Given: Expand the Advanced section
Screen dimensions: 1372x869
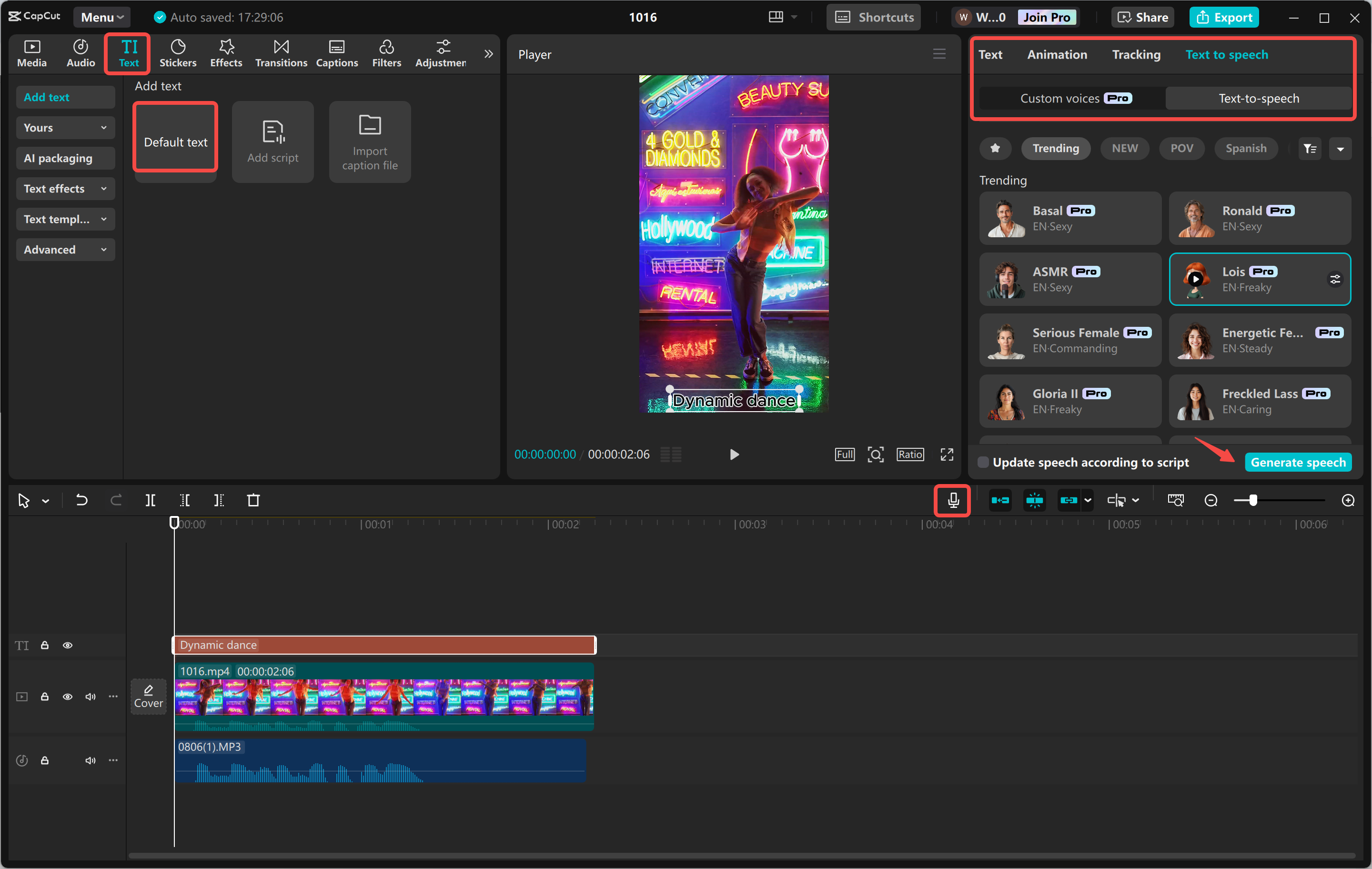Looking at the screenshot, I should point(65,249).
